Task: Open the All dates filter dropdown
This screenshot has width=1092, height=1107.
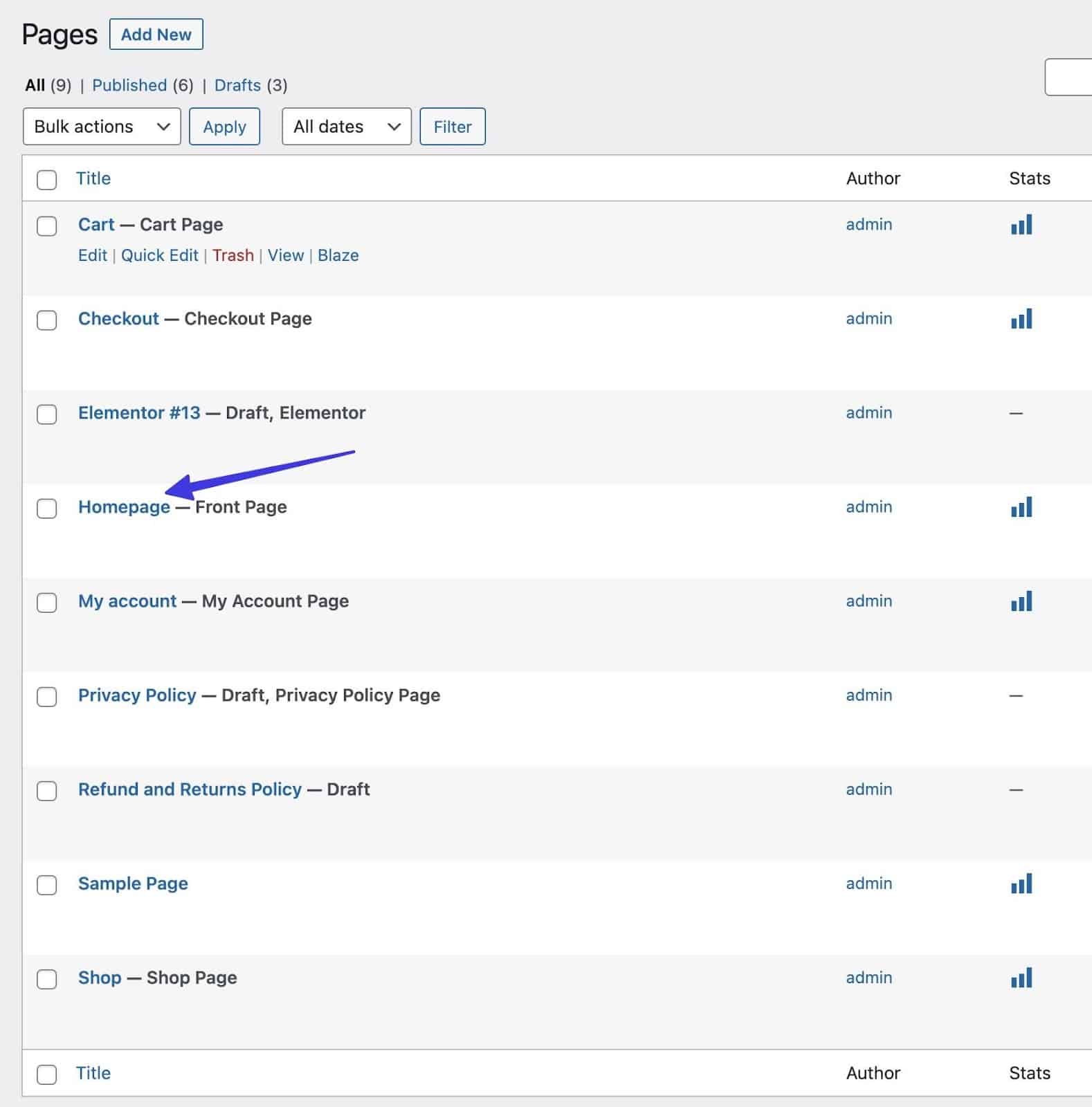Action: (x=346, y=127)
